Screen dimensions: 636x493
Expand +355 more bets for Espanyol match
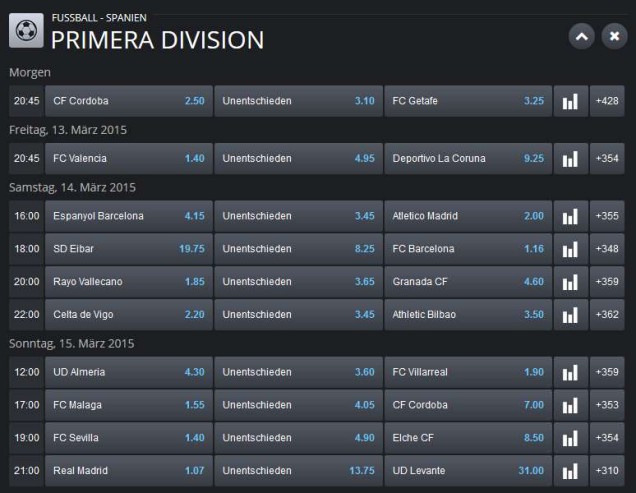click(607, 216)
